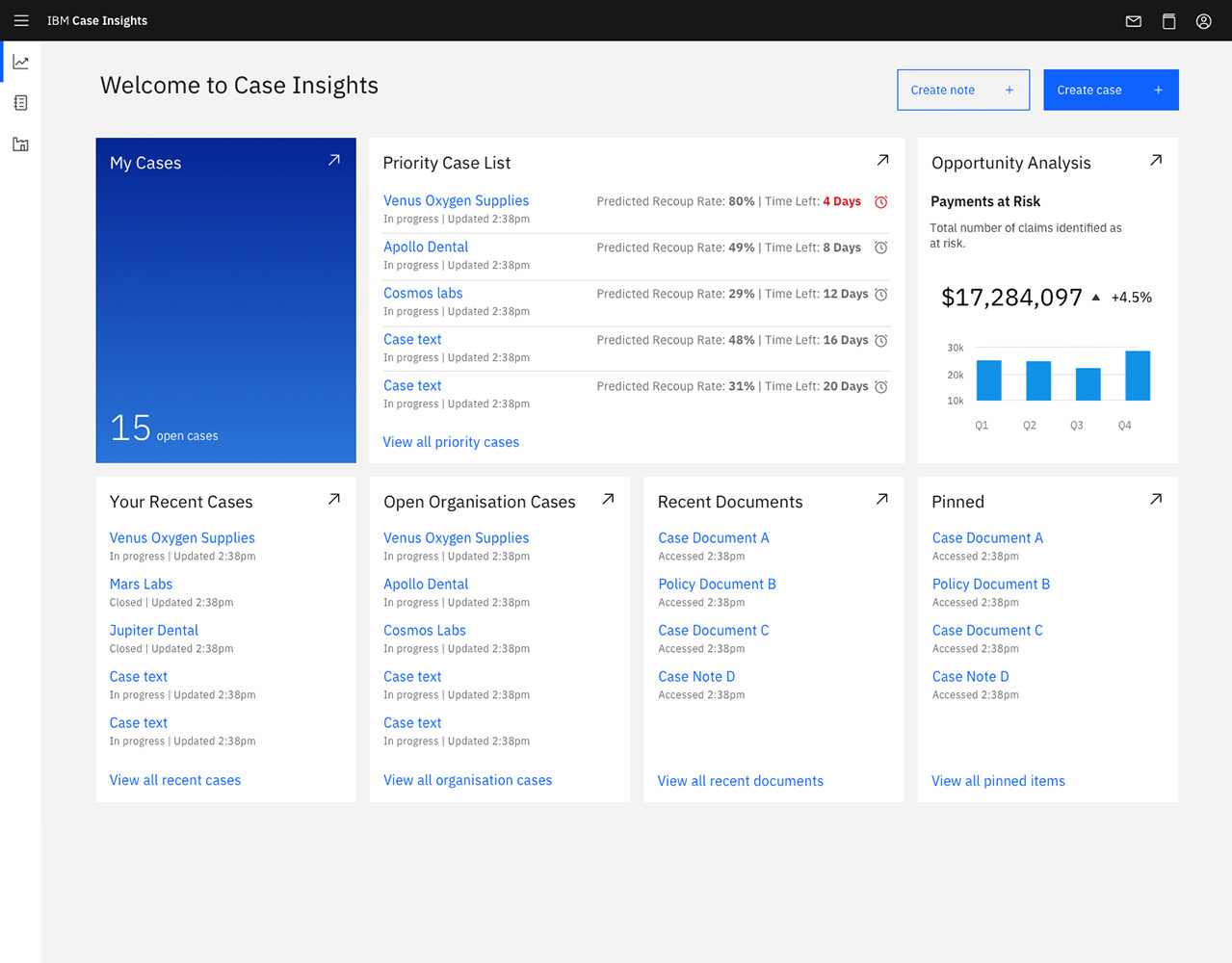Open Case Document A in Pinned
This screenshot has width=1232, height=963.
987,537
